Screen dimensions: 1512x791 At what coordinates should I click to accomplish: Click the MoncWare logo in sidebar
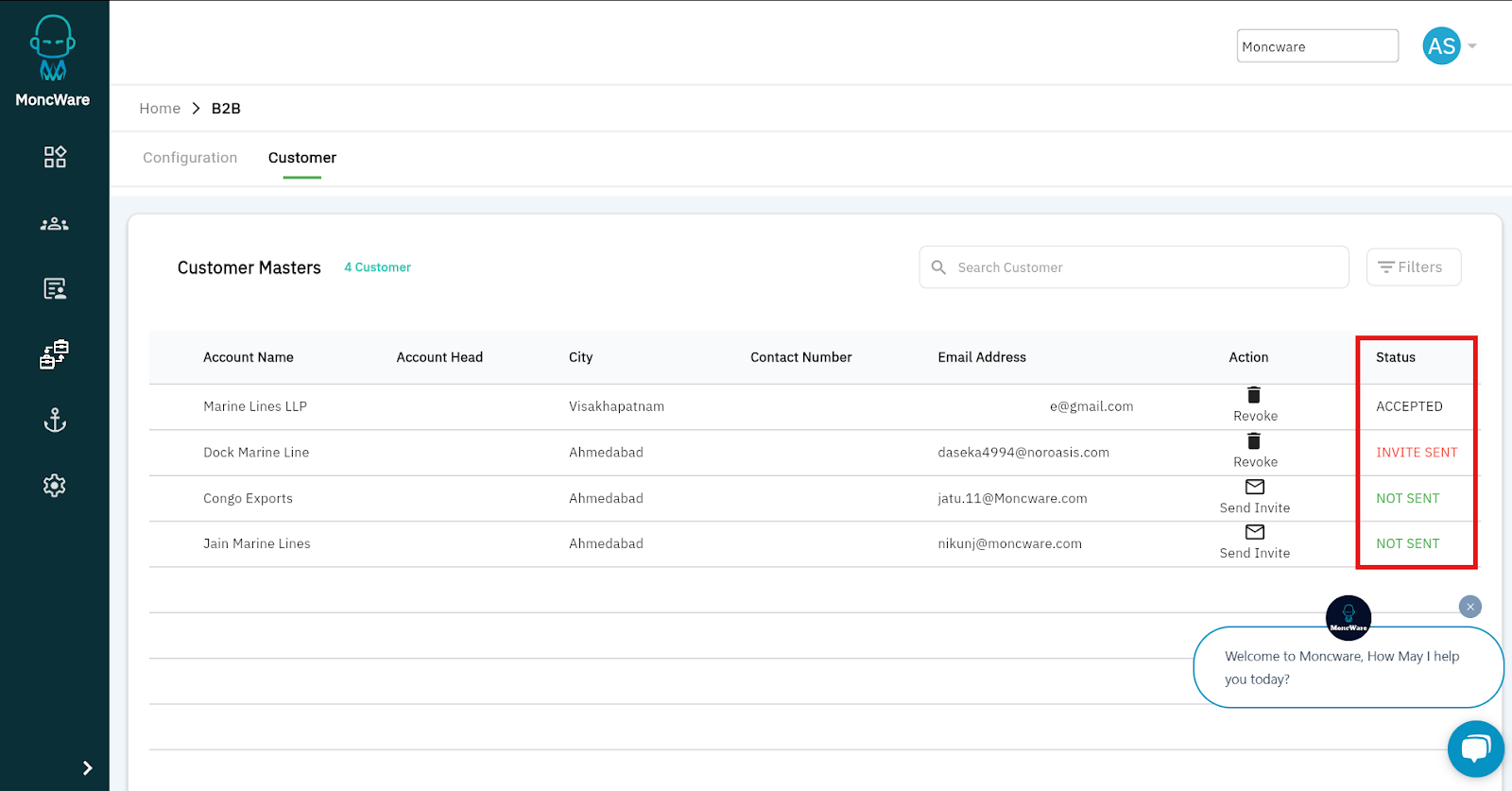coord(53,60)
